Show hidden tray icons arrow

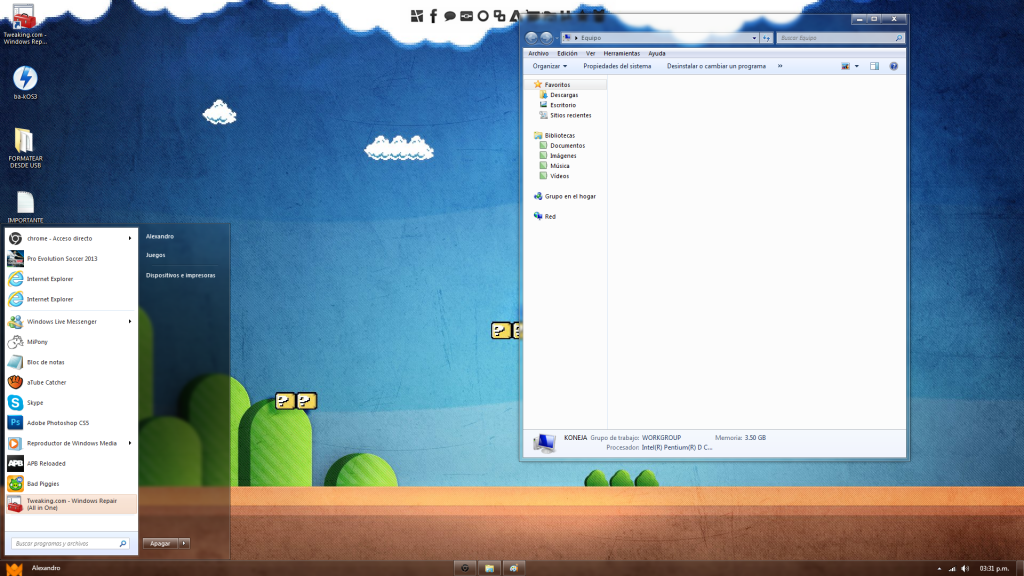click(939, 569)
